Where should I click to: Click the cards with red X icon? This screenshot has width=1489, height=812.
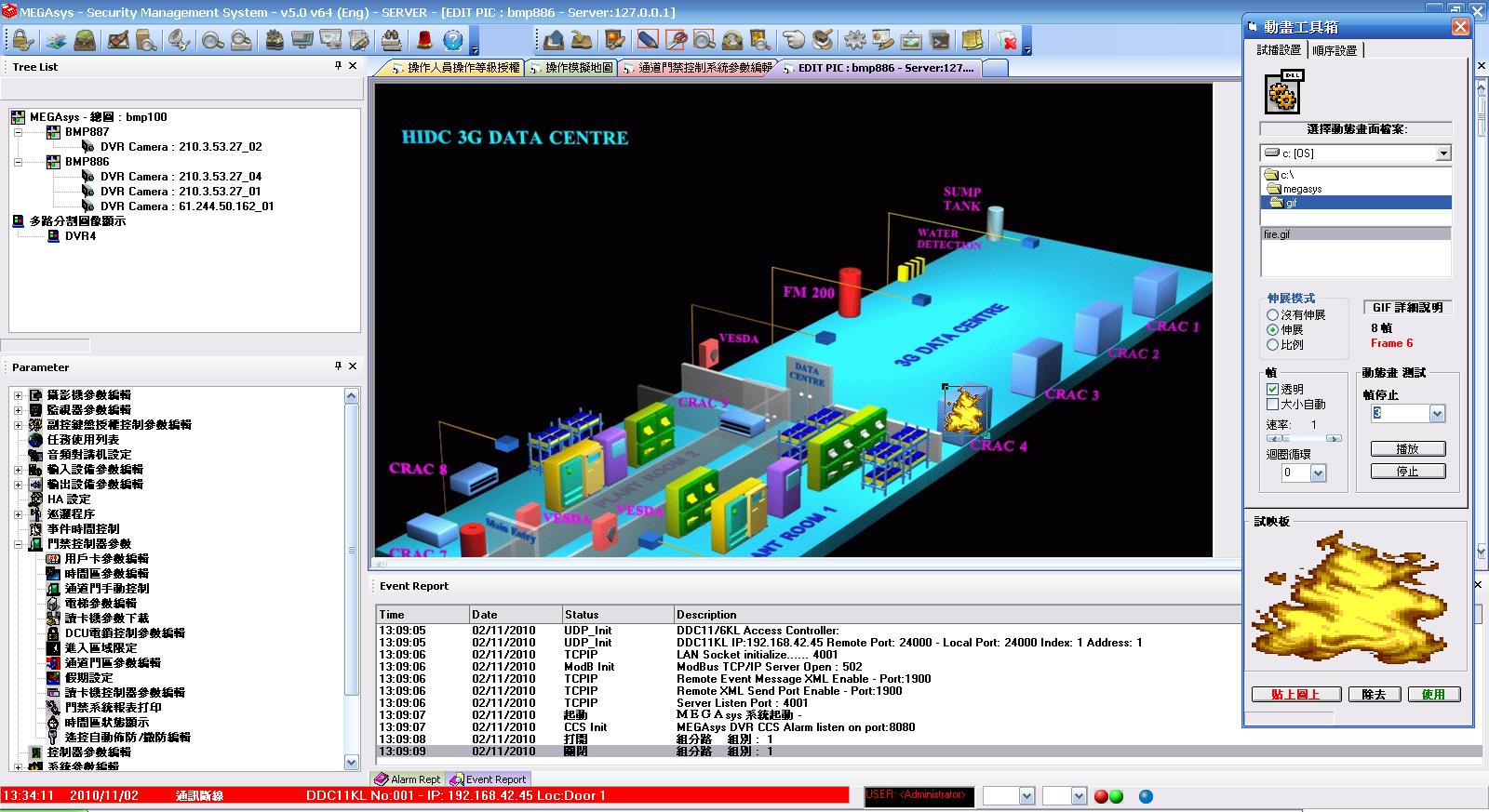click(1006, 40)
